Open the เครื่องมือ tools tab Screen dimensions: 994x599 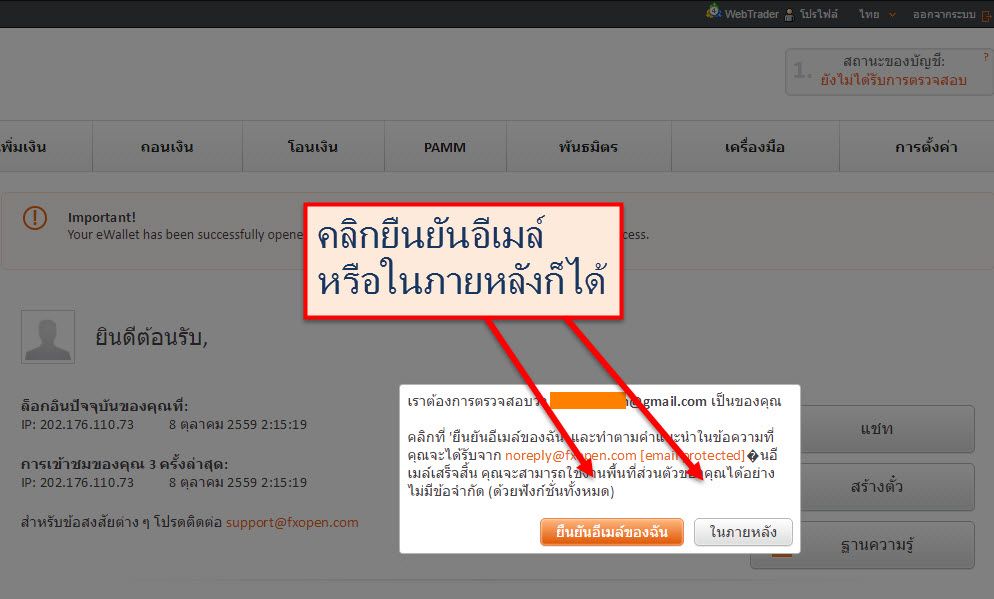(755, 147)
